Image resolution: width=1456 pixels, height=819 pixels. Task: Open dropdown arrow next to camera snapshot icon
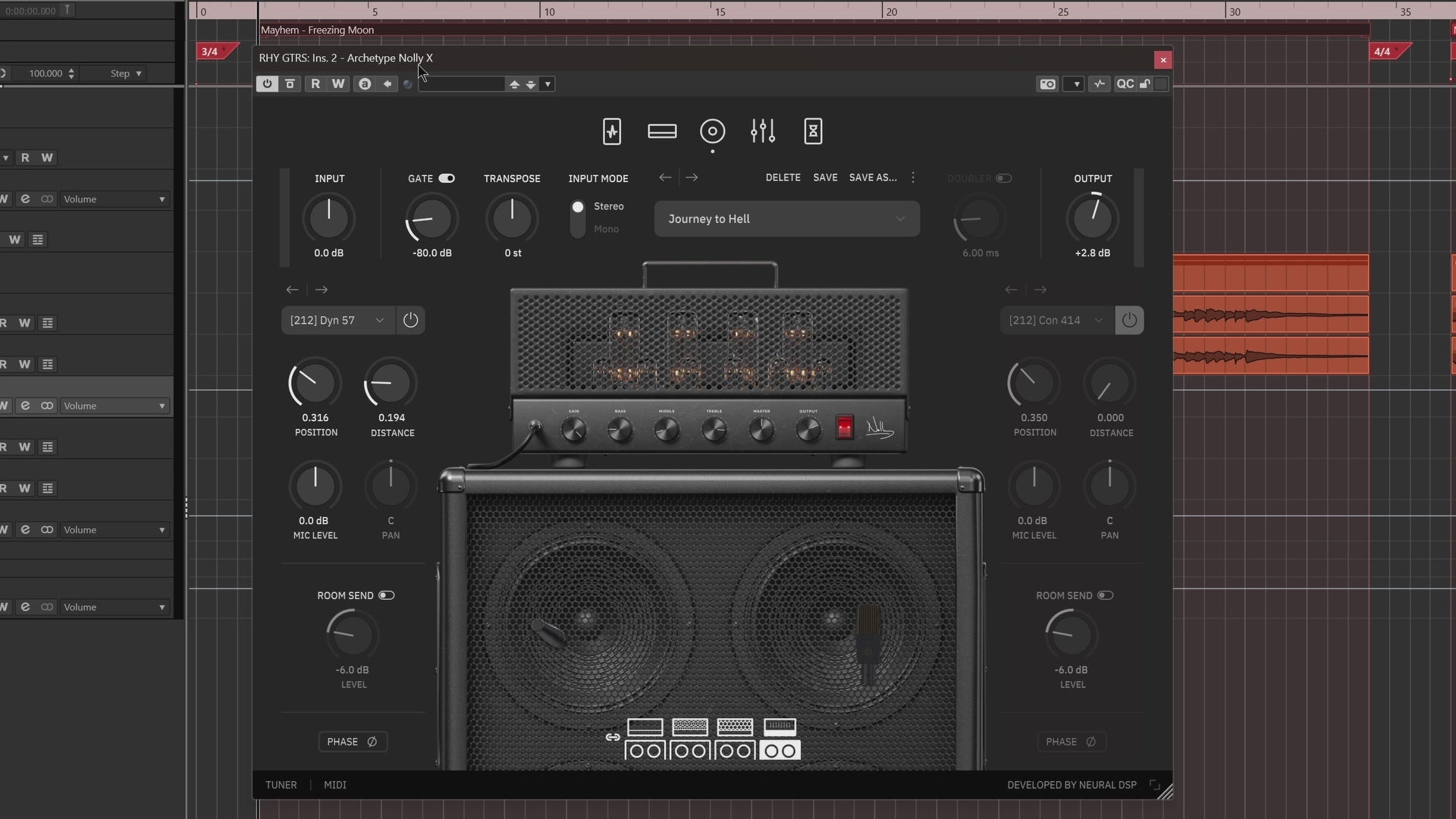point(1074,83)
